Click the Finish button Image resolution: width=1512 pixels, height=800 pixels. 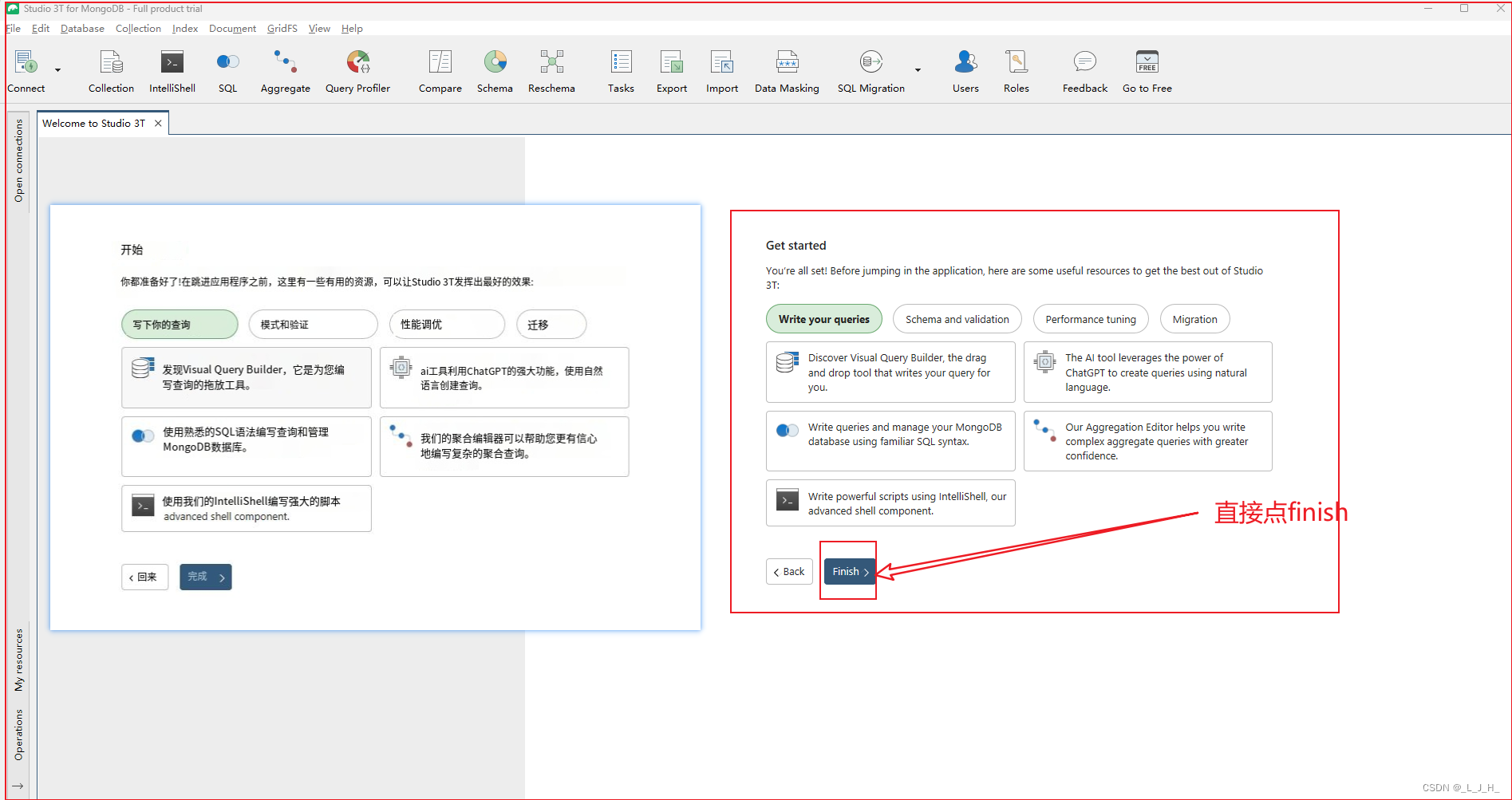(850, 571)
